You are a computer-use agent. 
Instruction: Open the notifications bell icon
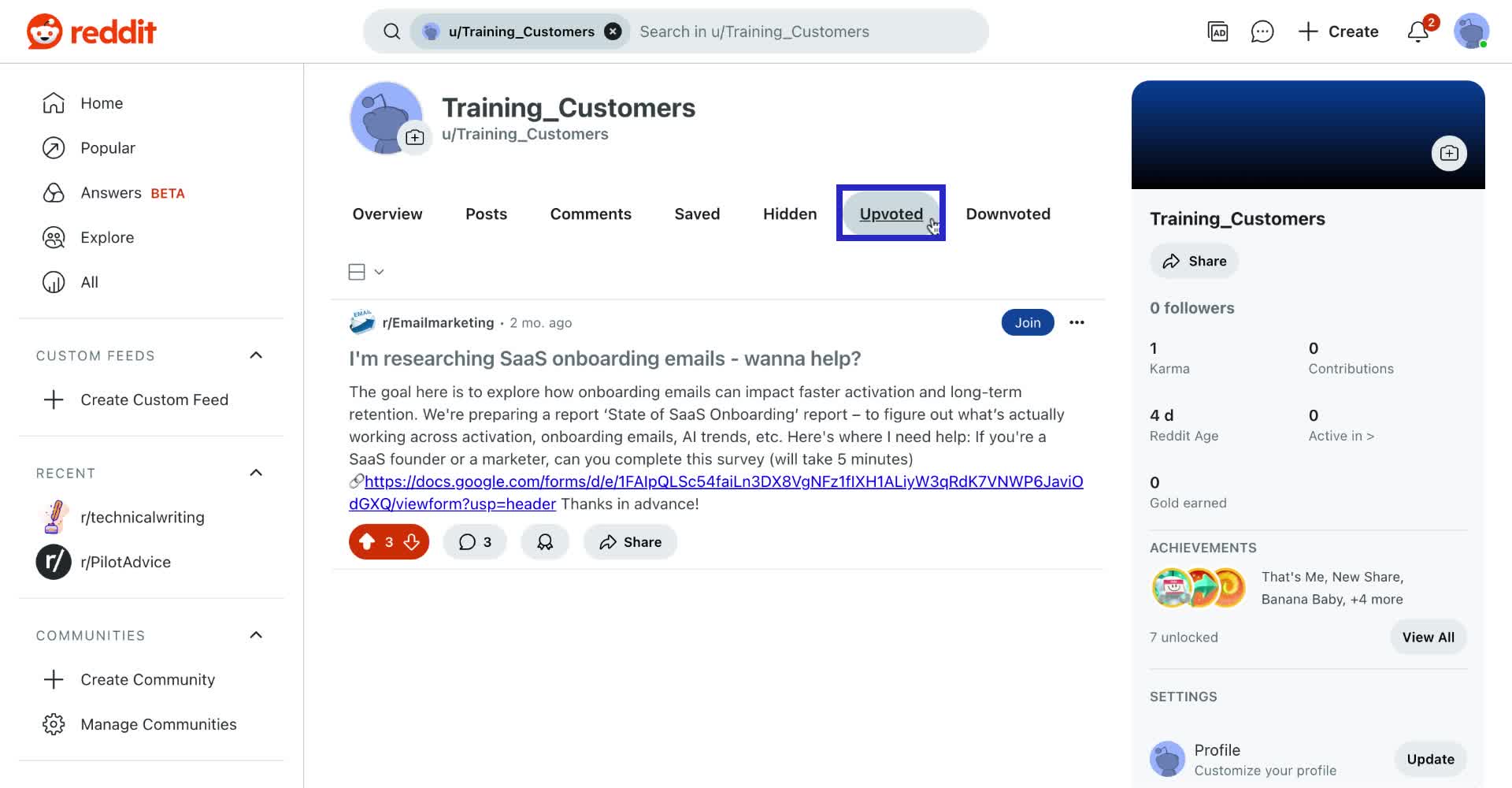[x=1417, y=32]
